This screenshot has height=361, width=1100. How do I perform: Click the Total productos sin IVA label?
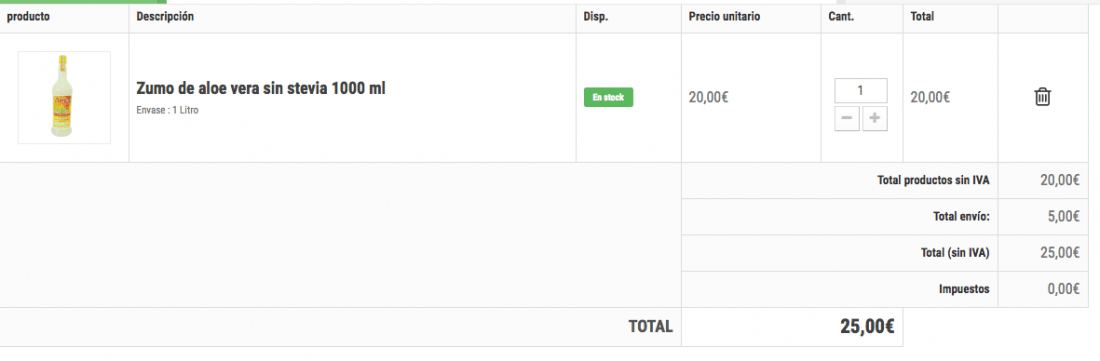point(933,180)
